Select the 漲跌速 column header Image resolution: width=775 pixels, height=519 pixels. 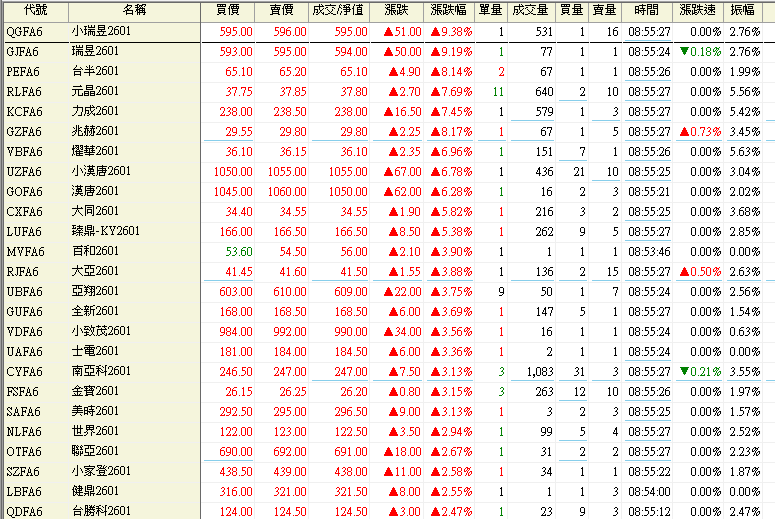(697, 10)
